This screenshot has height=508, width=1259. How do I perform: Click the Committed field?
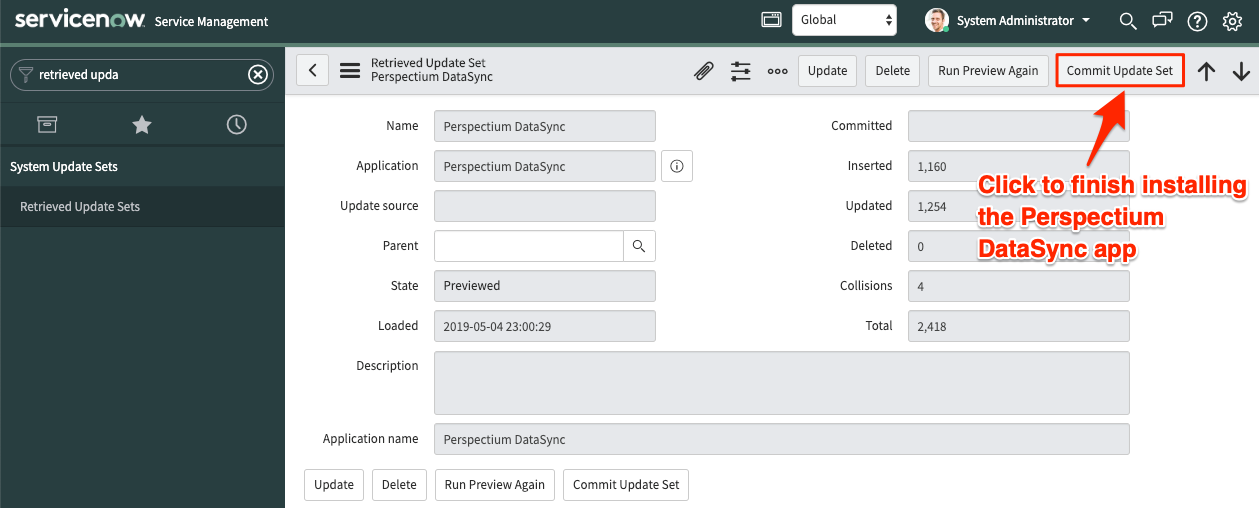tap(1019, 126)
